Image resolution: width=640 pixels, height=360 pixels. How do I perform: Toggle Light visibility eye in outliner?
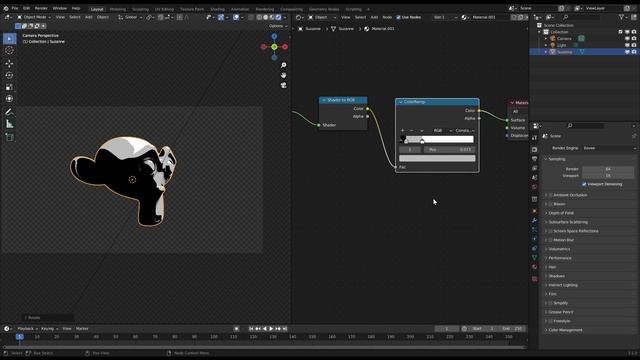pyautogui.click(x=627, y=45)
